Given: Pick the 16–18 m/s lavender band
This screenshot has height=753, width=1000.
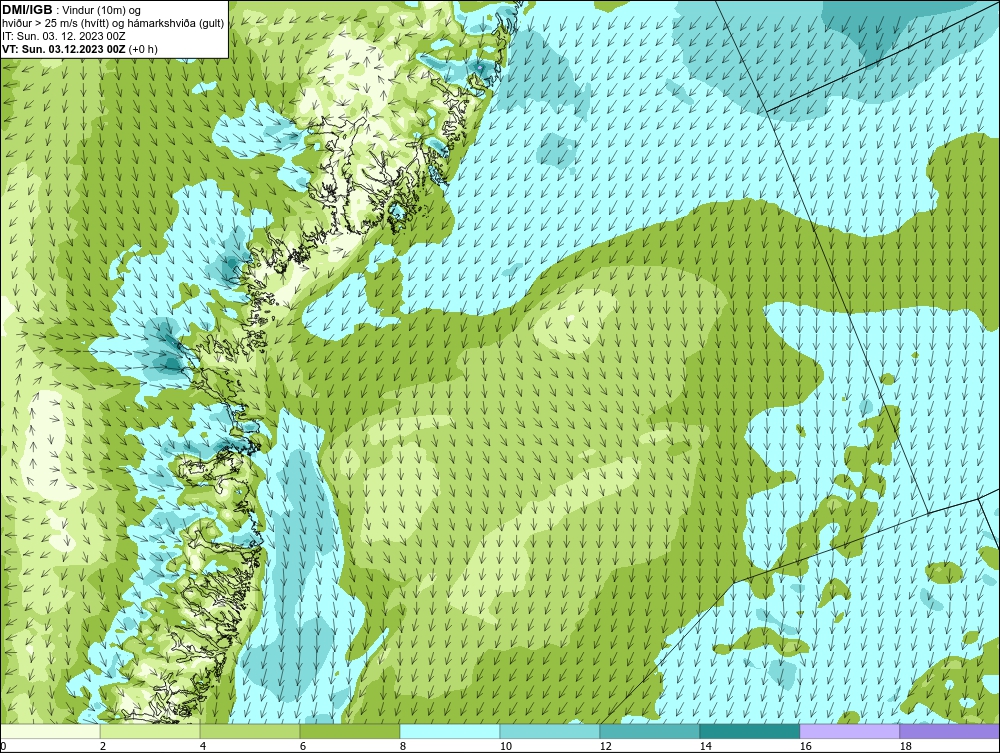Looking at the screenshot, I should pyautogui.click(x=849, y=731).
